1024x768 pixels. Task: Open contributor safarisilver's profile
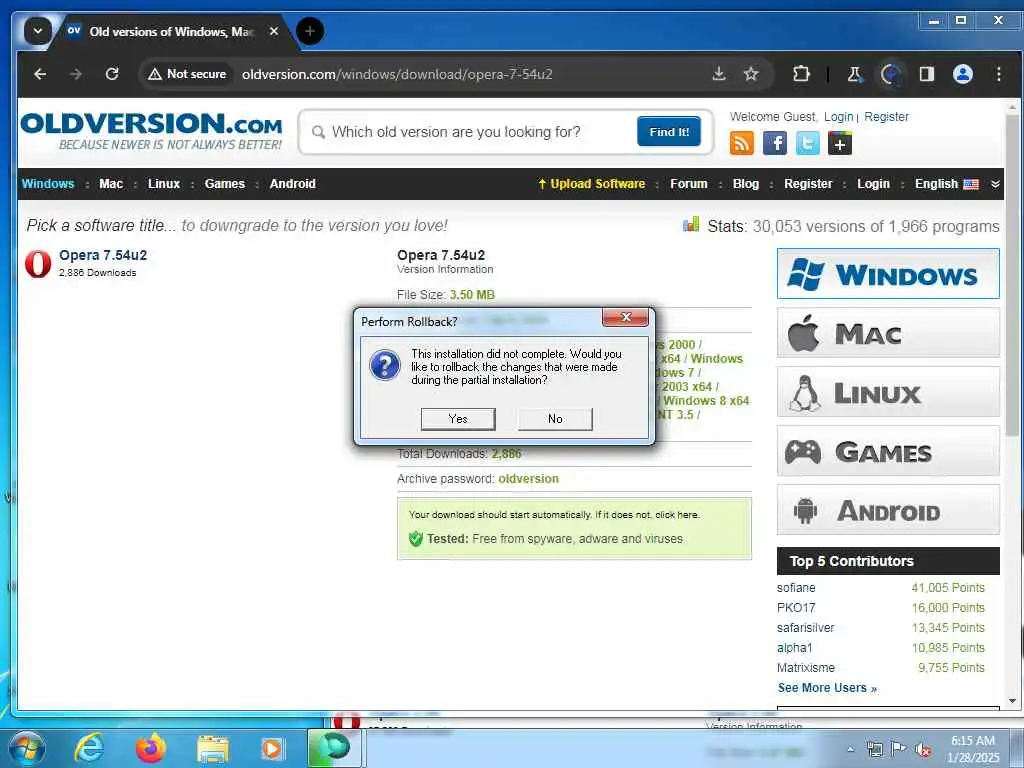(805, 628)
